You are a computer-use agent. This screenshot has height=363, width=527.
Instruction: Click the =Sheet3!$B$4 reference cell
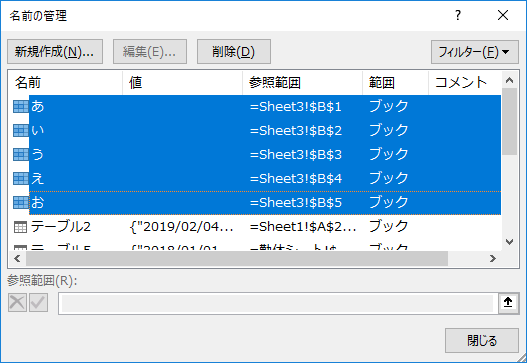point(296,178)
